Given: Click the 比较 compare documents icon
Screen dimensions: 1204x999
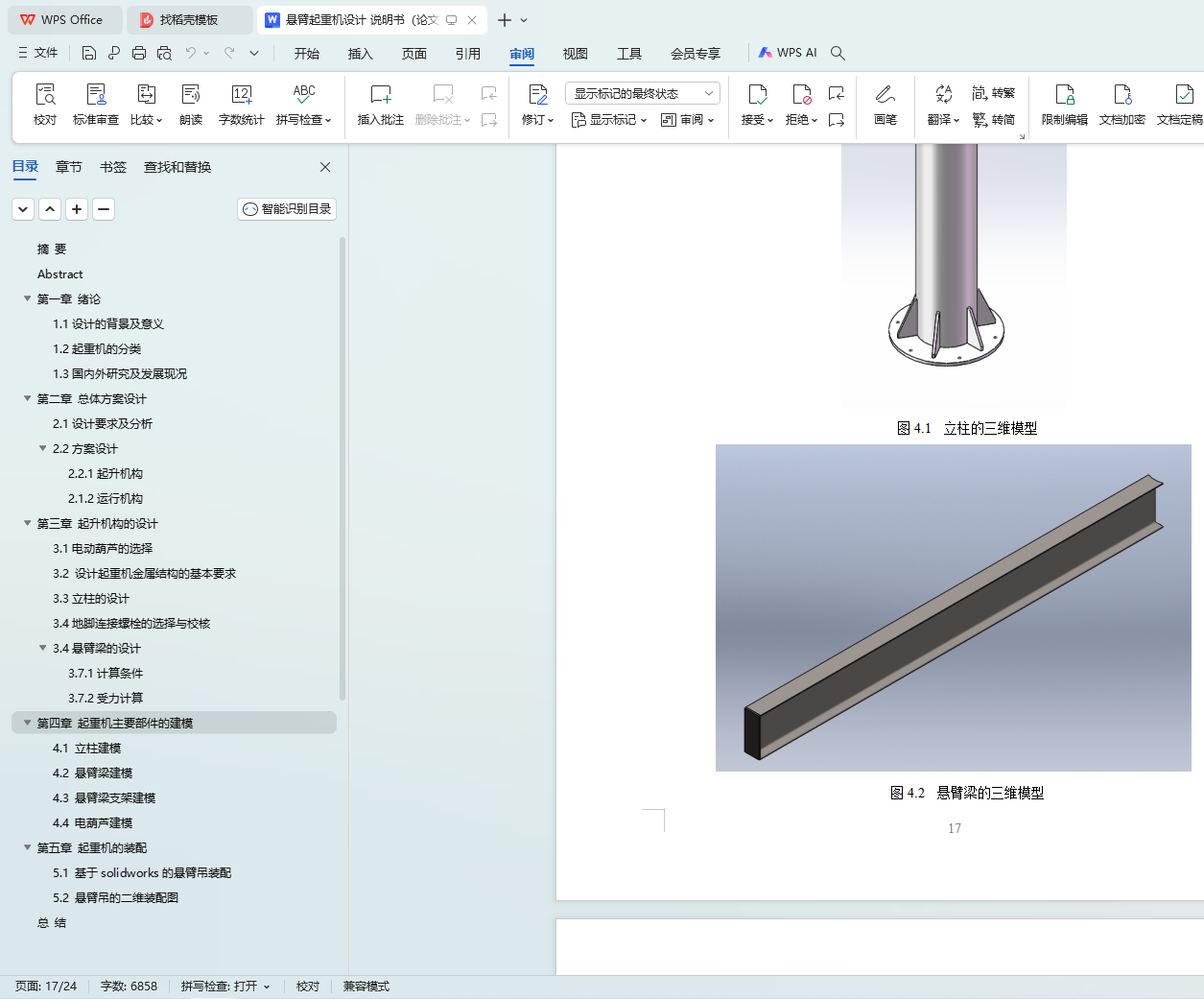Looking at the screenshot, I should [x=147, y=105].
